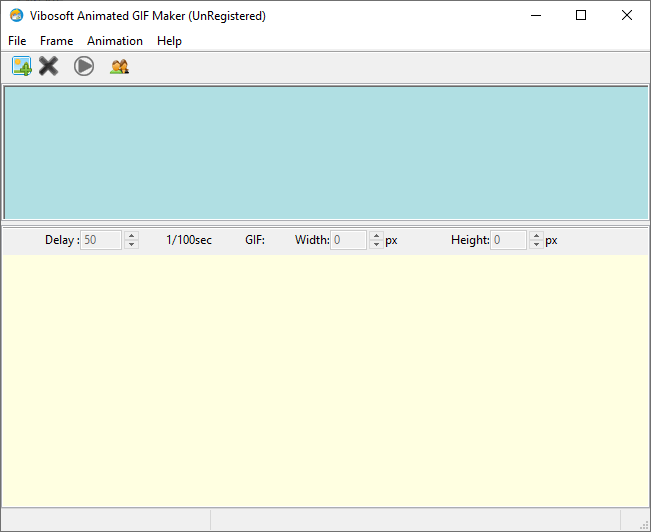Click the two-people toolbar icon
The height and width of the screenshot is (532, 651).
[x=120, y=66]
